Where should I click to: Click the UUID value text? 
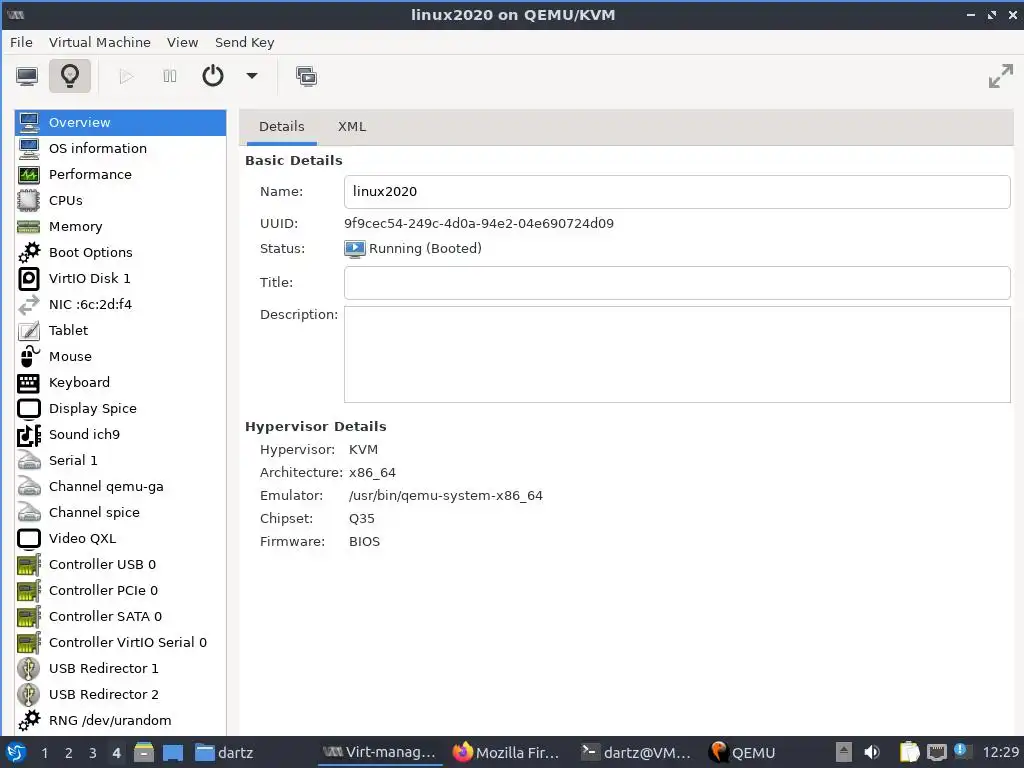pyautogui.click(x=479, y=223)
